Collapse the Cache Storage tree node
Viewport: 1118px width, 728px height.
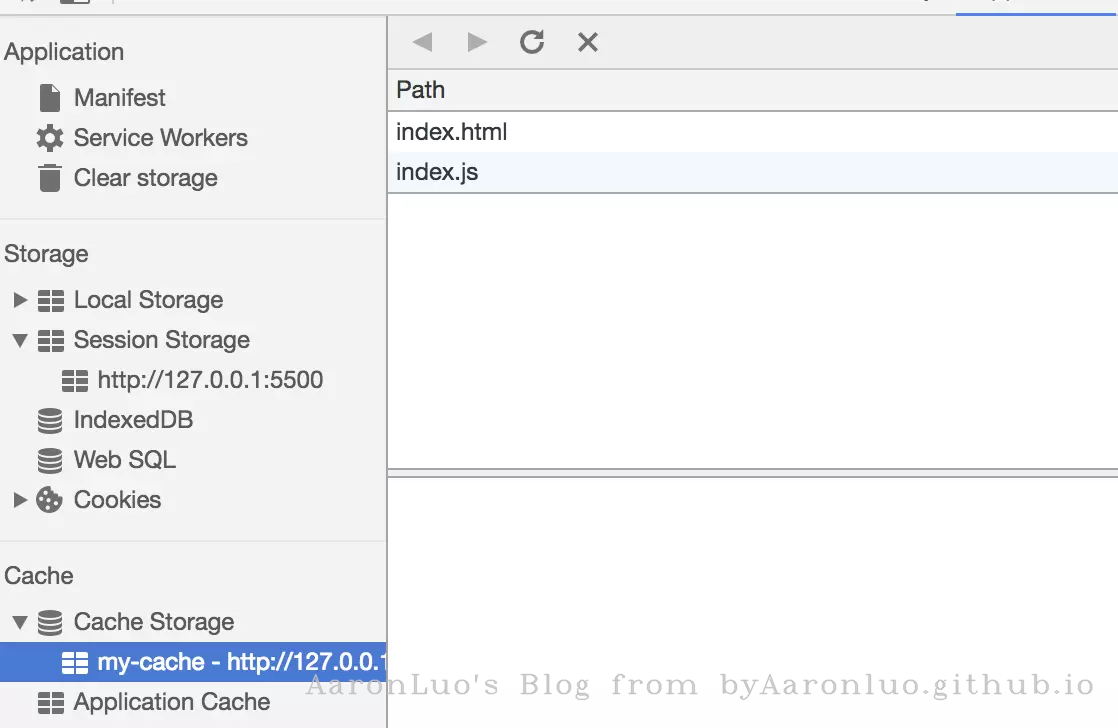click(19, 622)
